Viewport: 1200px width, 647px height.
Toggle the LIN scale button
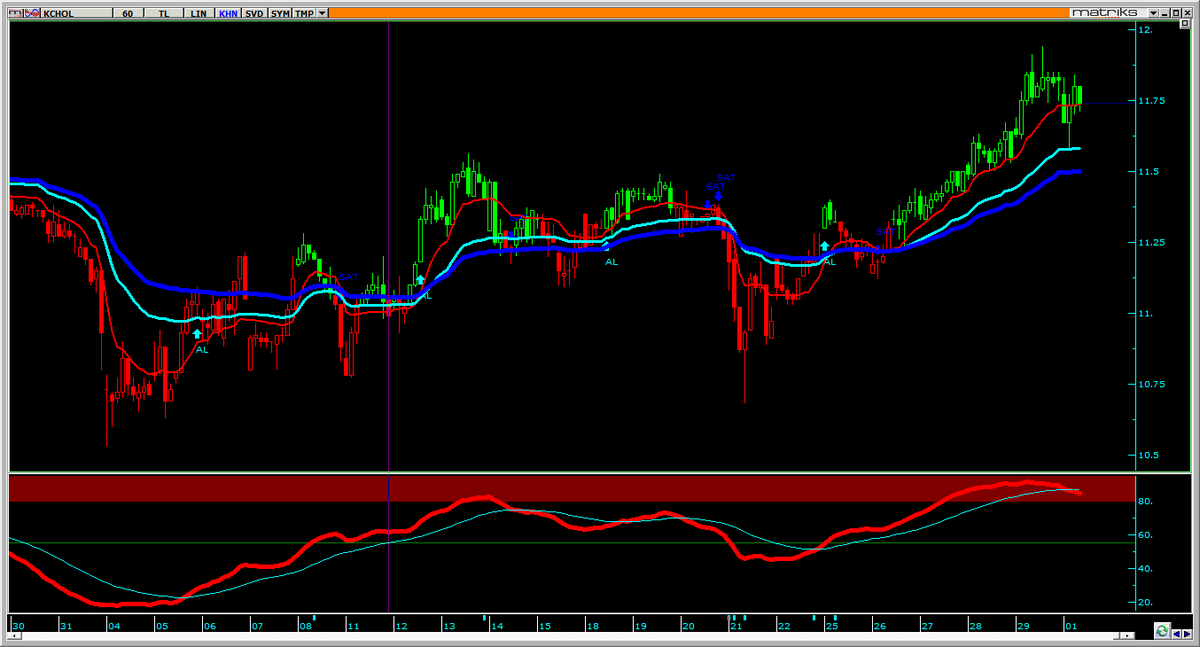click(198, 14)
